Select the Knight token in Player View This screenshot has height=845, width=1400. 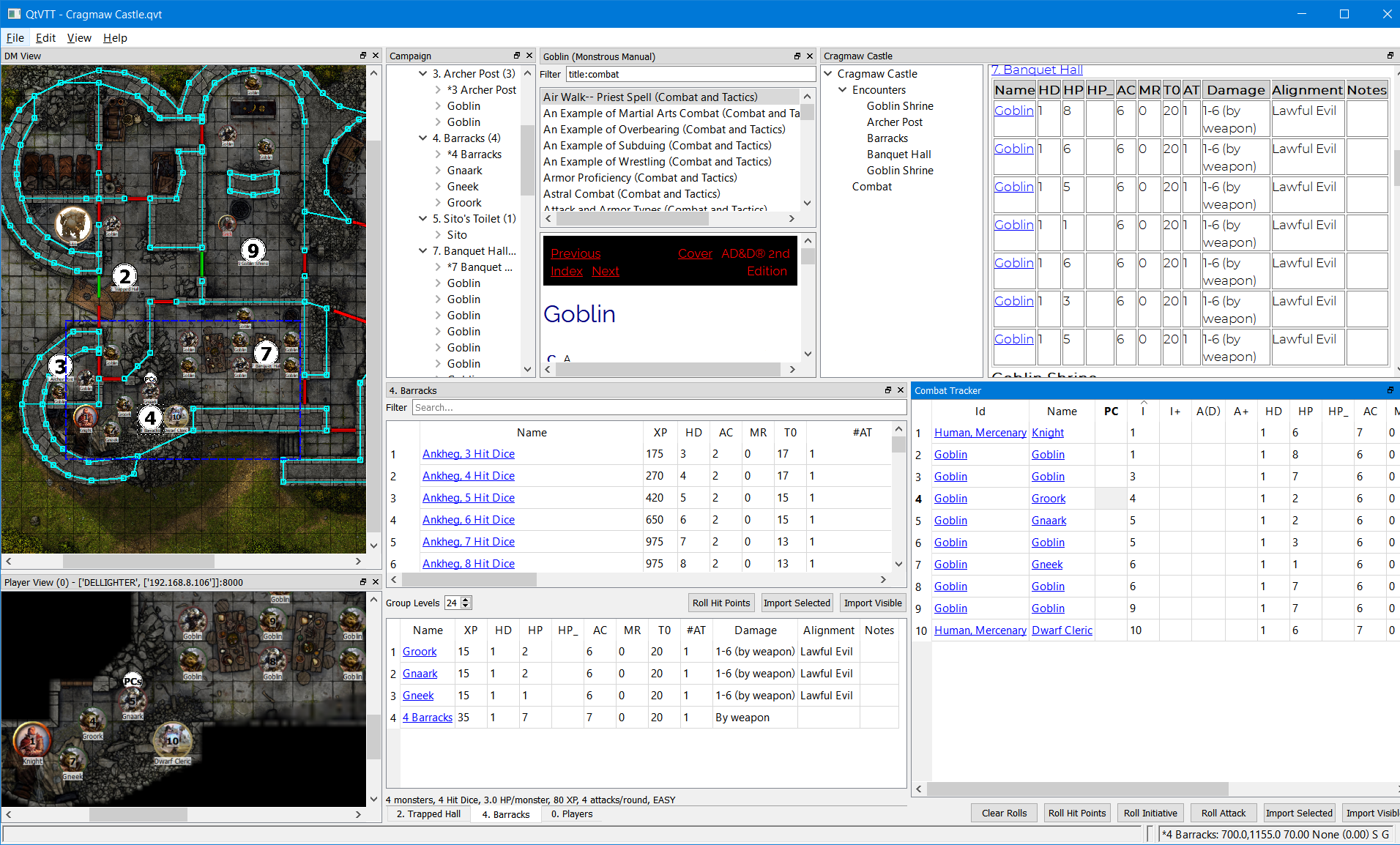[32, 740]
